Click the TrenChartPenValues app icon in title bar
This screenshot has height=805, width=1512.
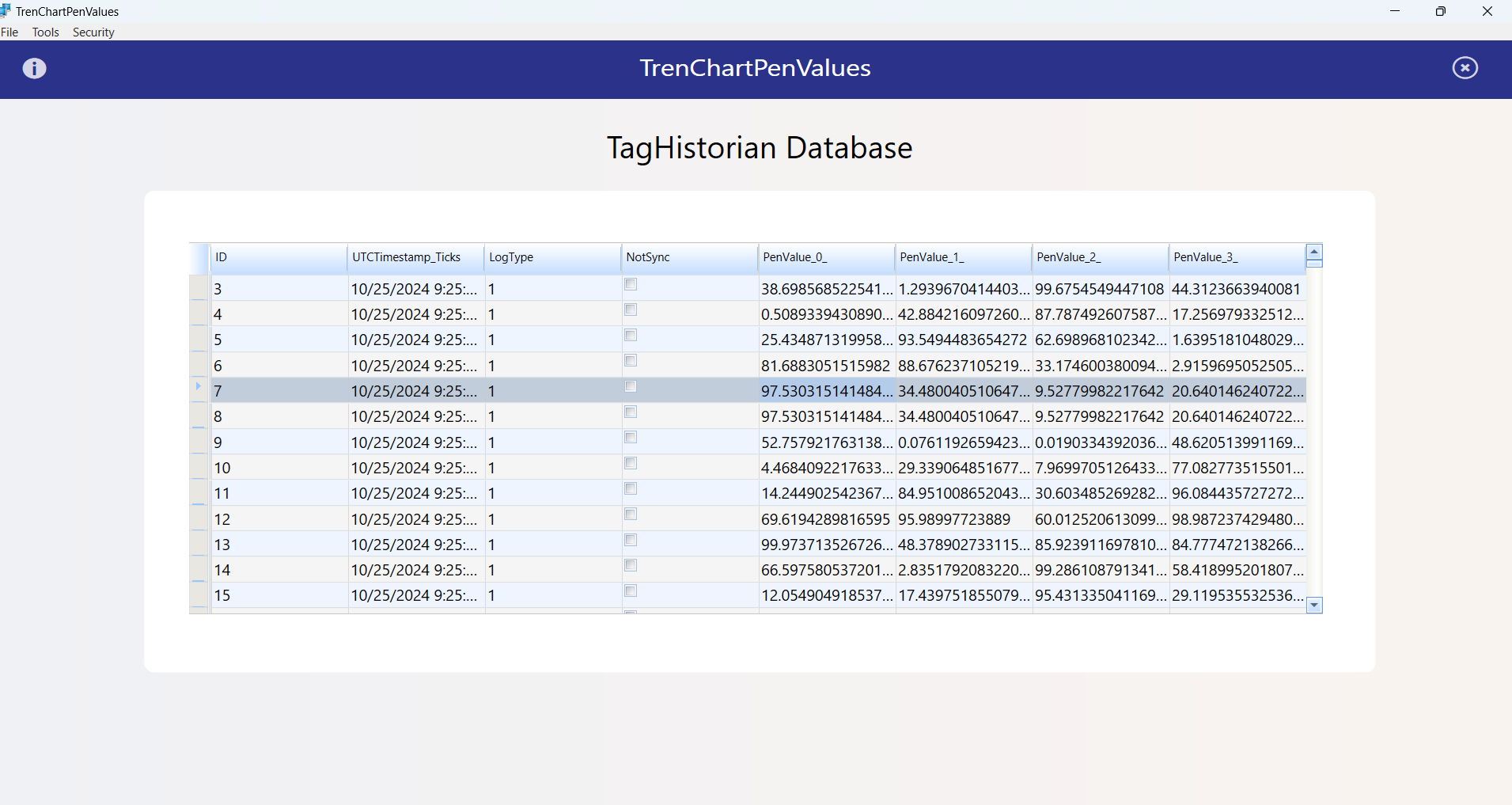6,11
